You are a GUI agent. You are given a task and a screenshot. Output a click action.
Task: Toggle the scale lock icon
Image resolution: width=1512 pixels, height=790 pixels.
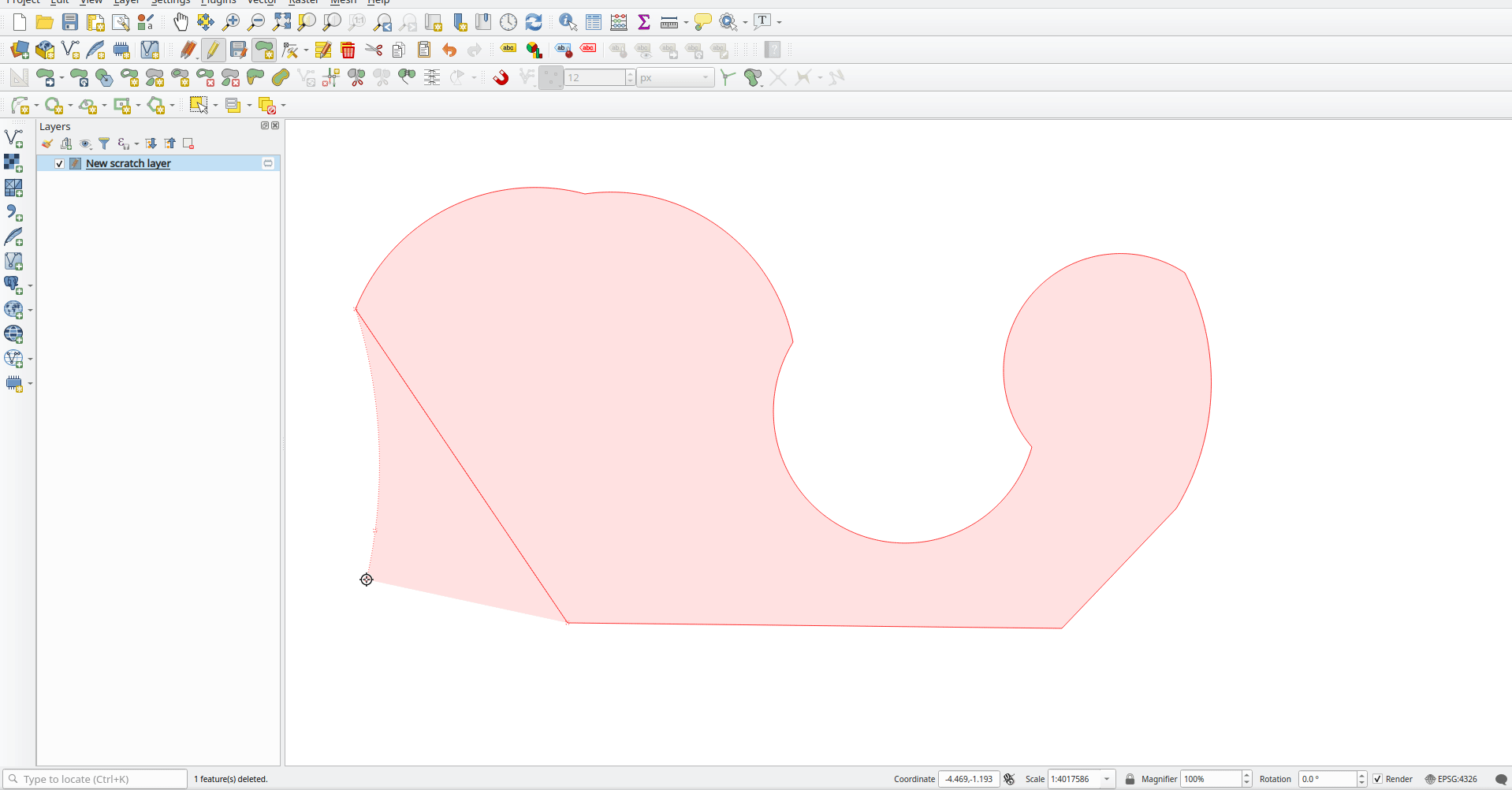(x=1130, y=779)
